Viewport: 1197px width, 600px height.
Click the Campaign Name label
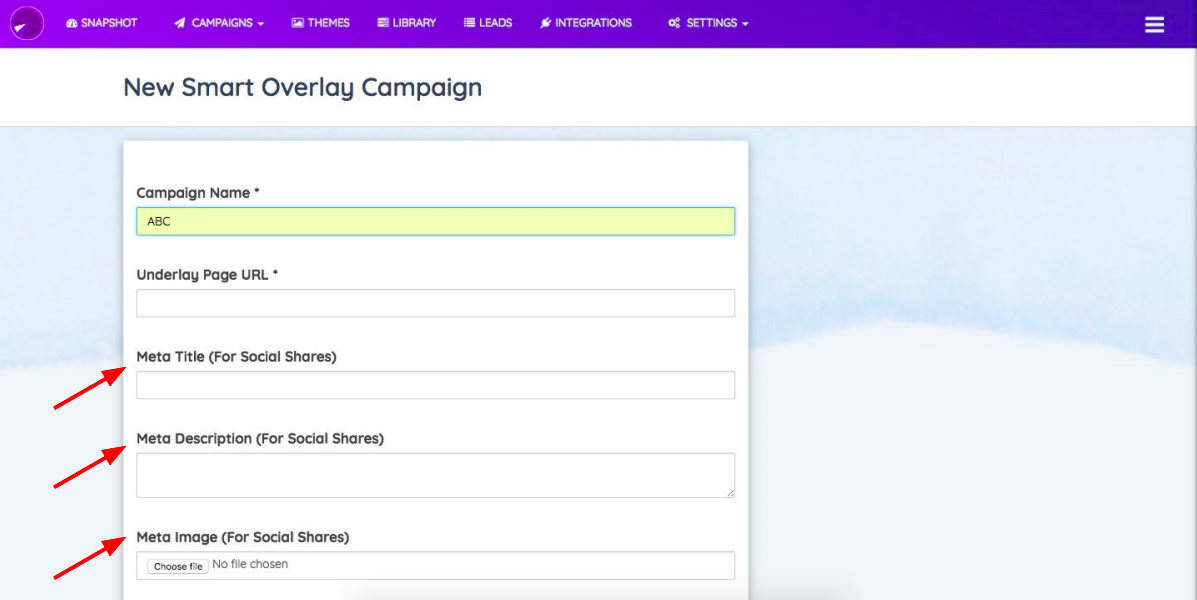click(198, 193)
